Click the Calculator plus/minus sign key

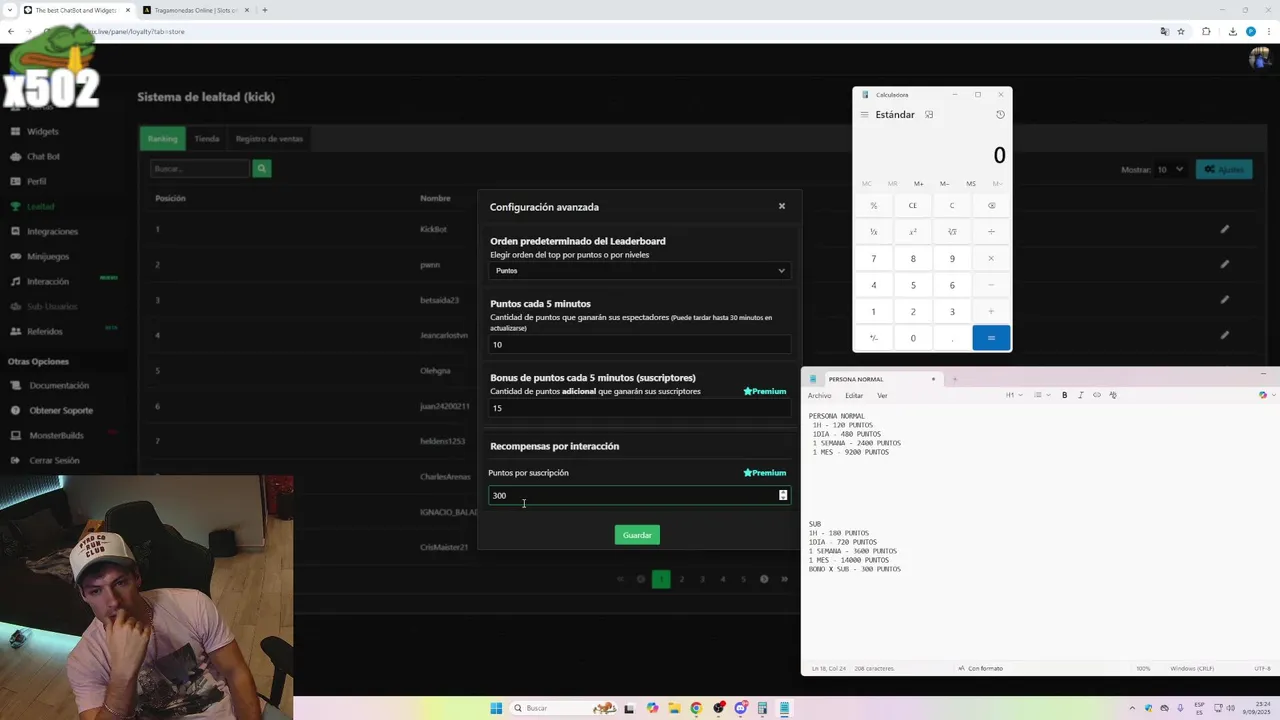click(873, 338)
